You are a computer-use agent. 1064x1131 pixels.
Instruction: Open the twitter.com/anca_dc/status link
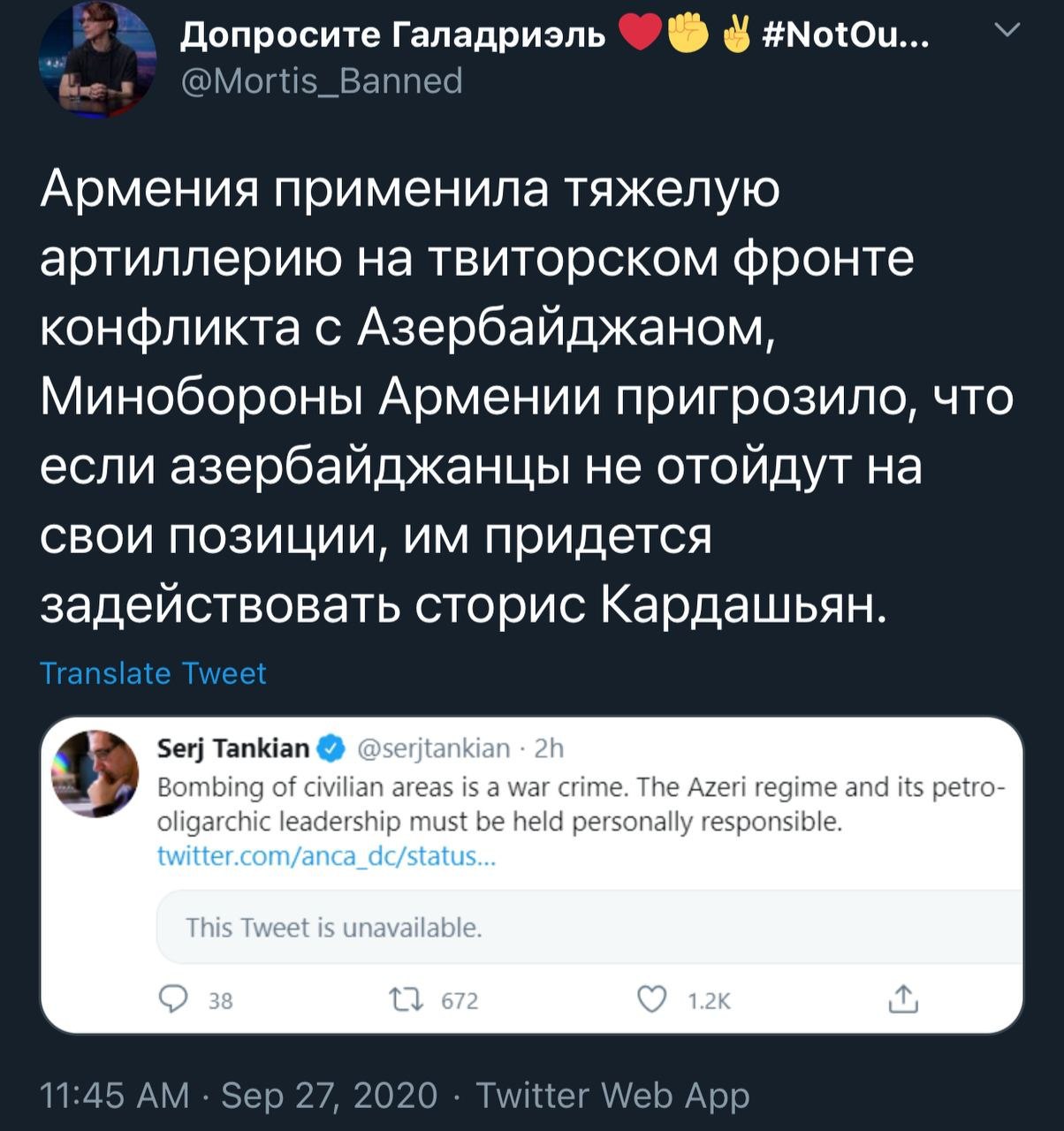tap(326, 856)
